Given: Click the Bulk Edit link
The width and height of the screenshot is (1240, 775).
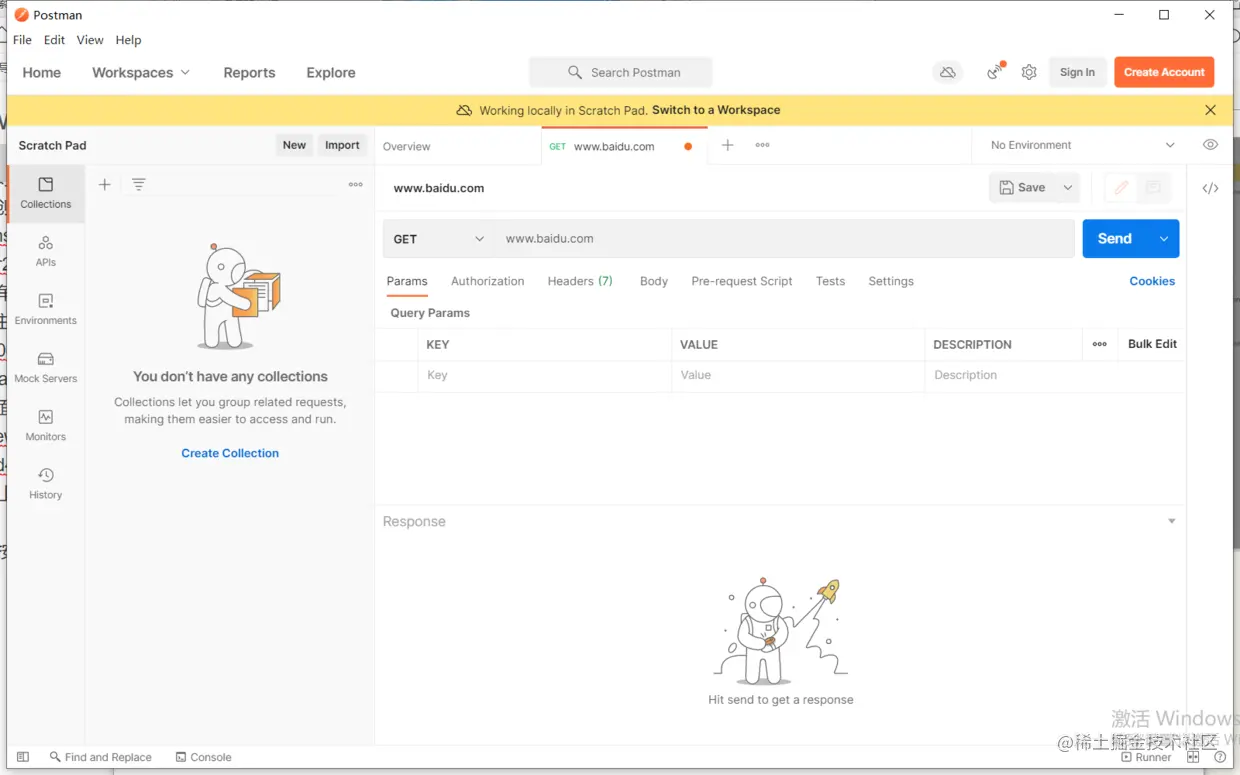Looking at the screenshot, I should [x=1152, y=344].
